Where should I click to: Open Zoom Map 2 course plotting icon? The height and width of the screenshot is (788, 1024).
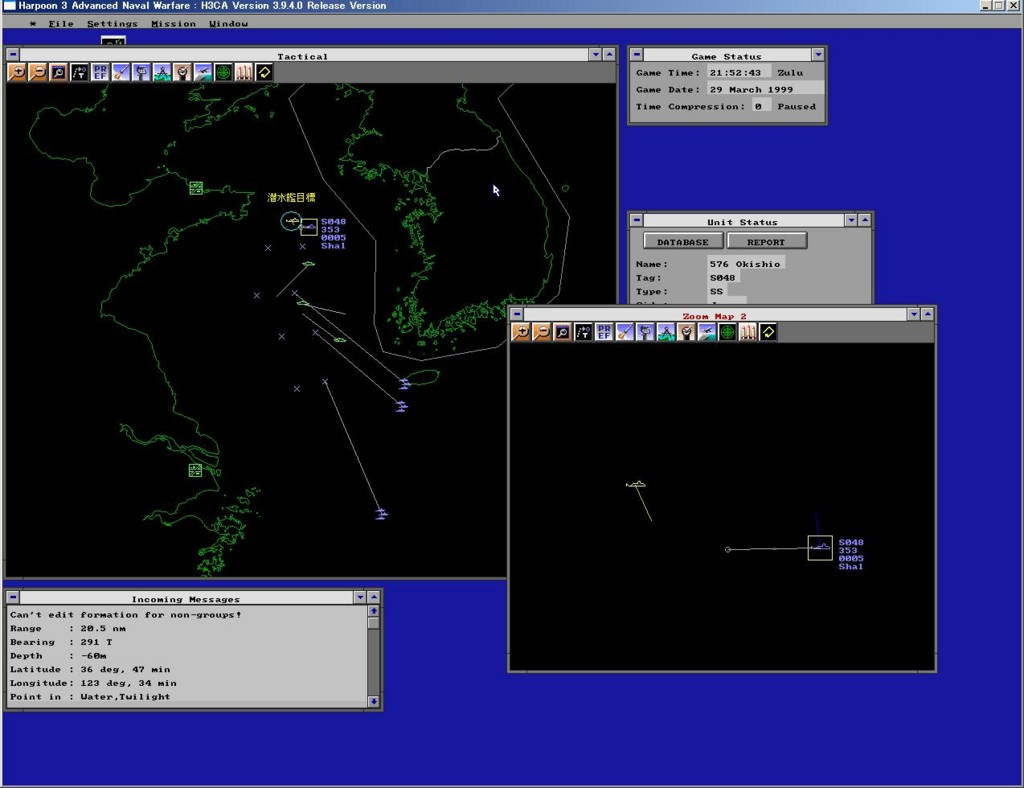tap(583, 332)
